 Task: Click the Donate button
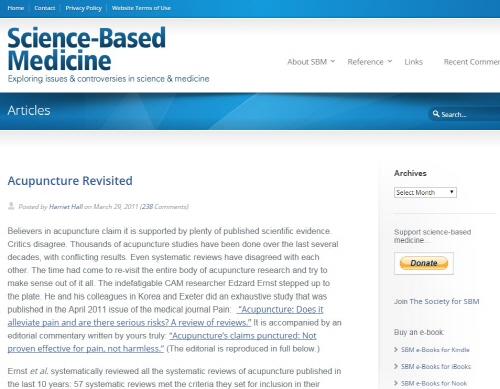coord(424,263)
